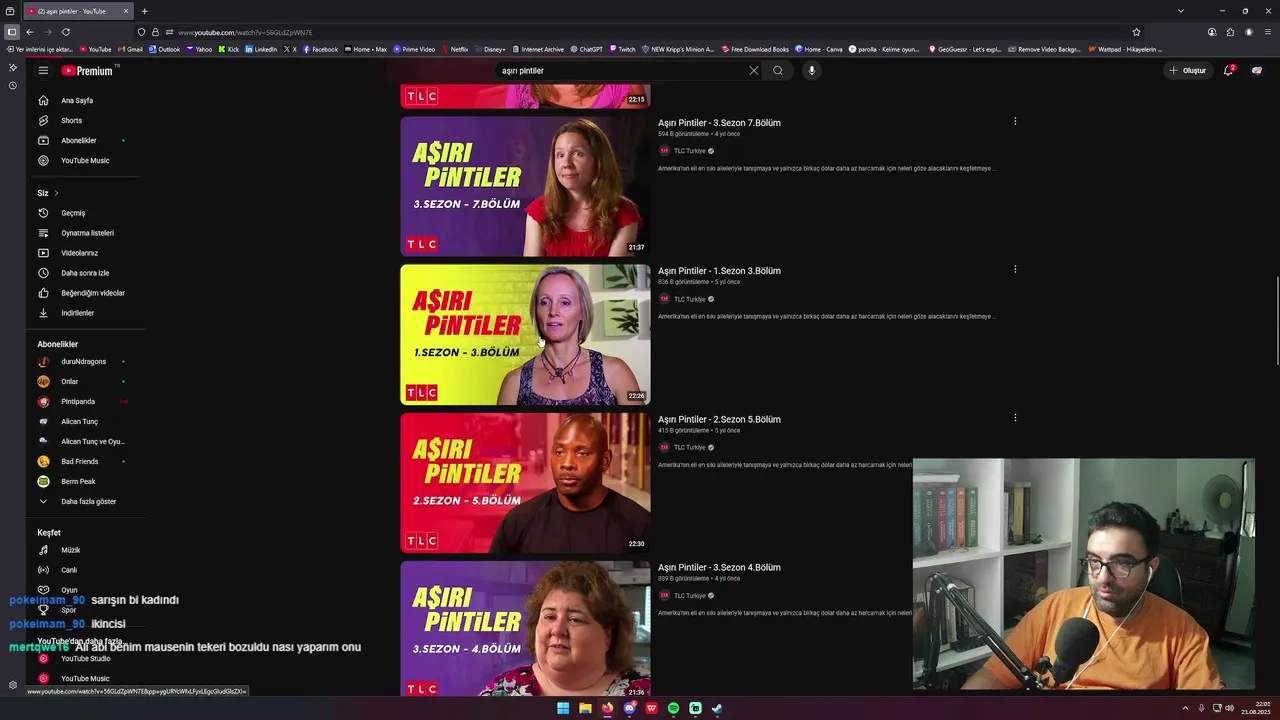The width and height of the screenshot is (1280, 720).
Task: Open the notifications bell
Action: pos(1229,71)
